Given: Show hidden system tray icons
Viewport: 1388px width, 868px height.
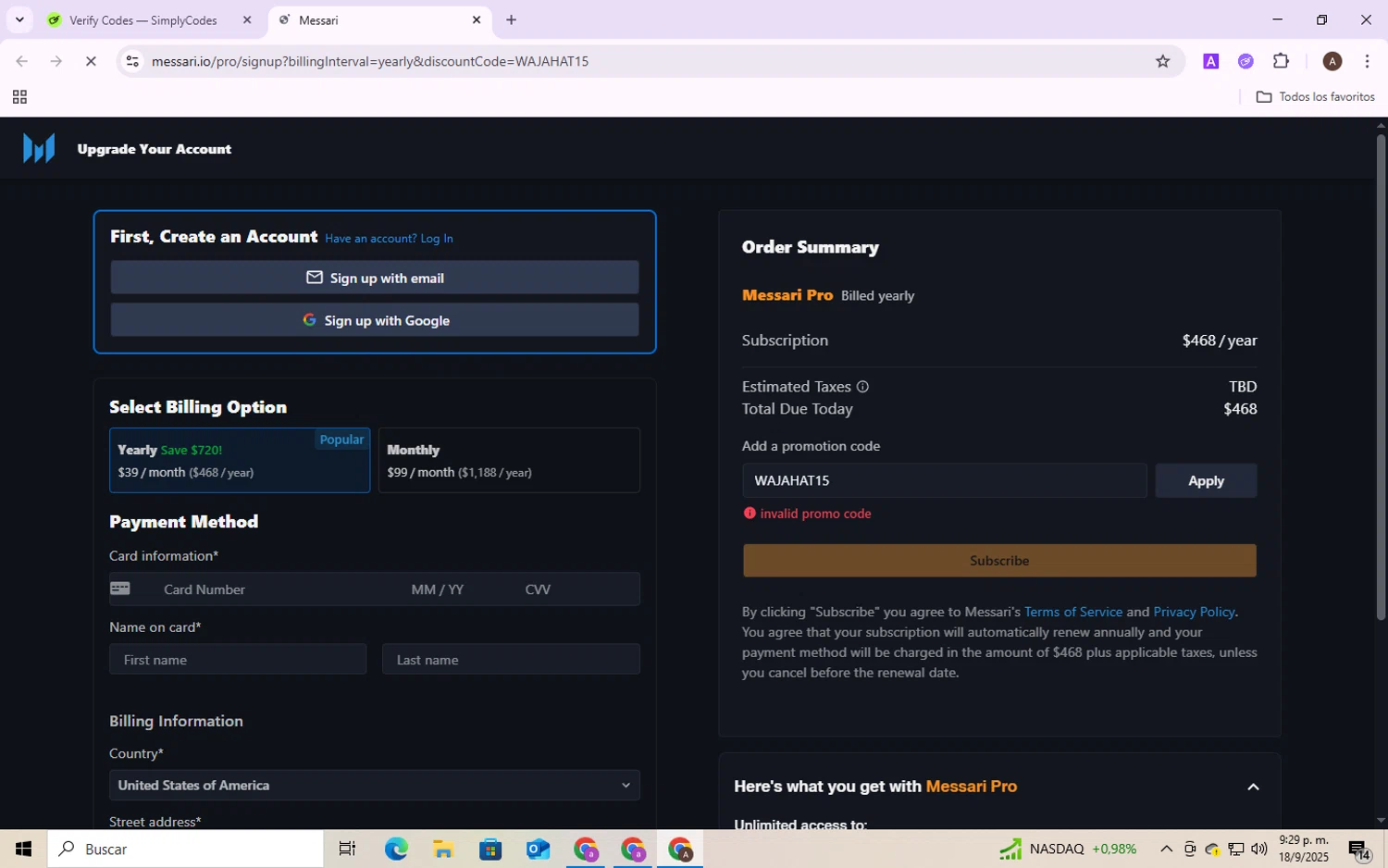Looking at the screenshot, I should [1166, 849].
